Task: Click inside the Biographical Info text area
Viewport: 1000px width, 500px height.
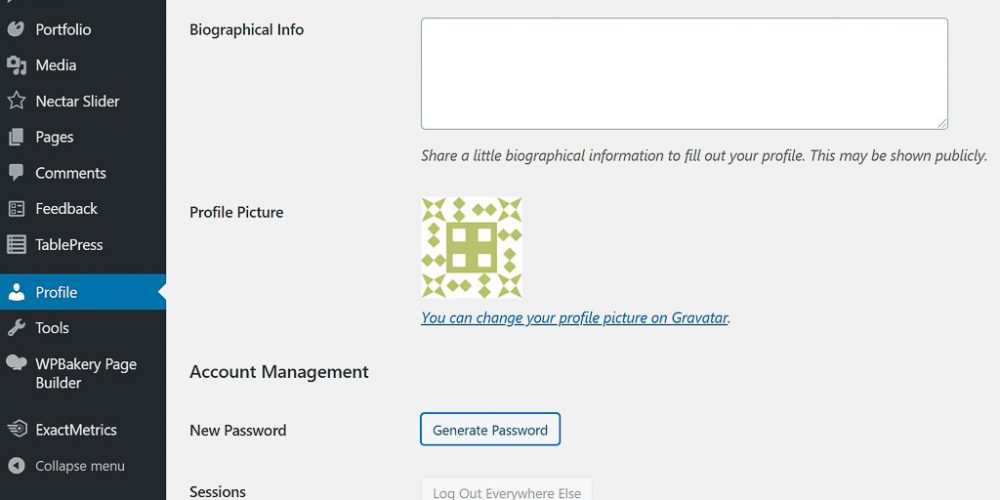Action: click(x=684, y=73)
